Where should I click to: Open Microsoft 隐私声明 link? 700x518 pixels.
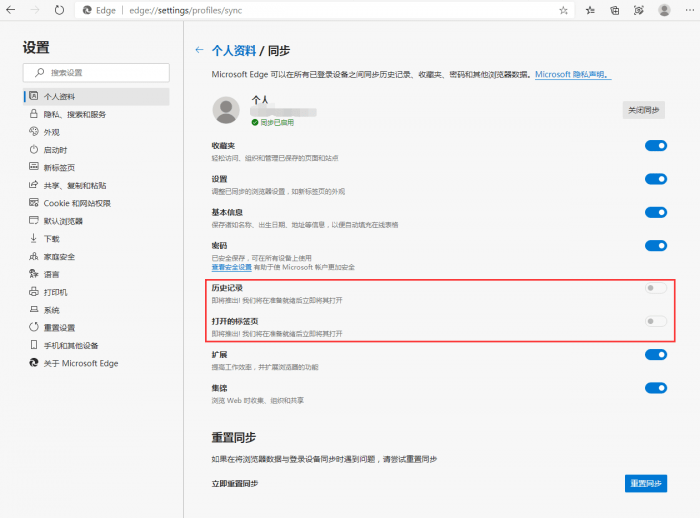pos(573,75)
